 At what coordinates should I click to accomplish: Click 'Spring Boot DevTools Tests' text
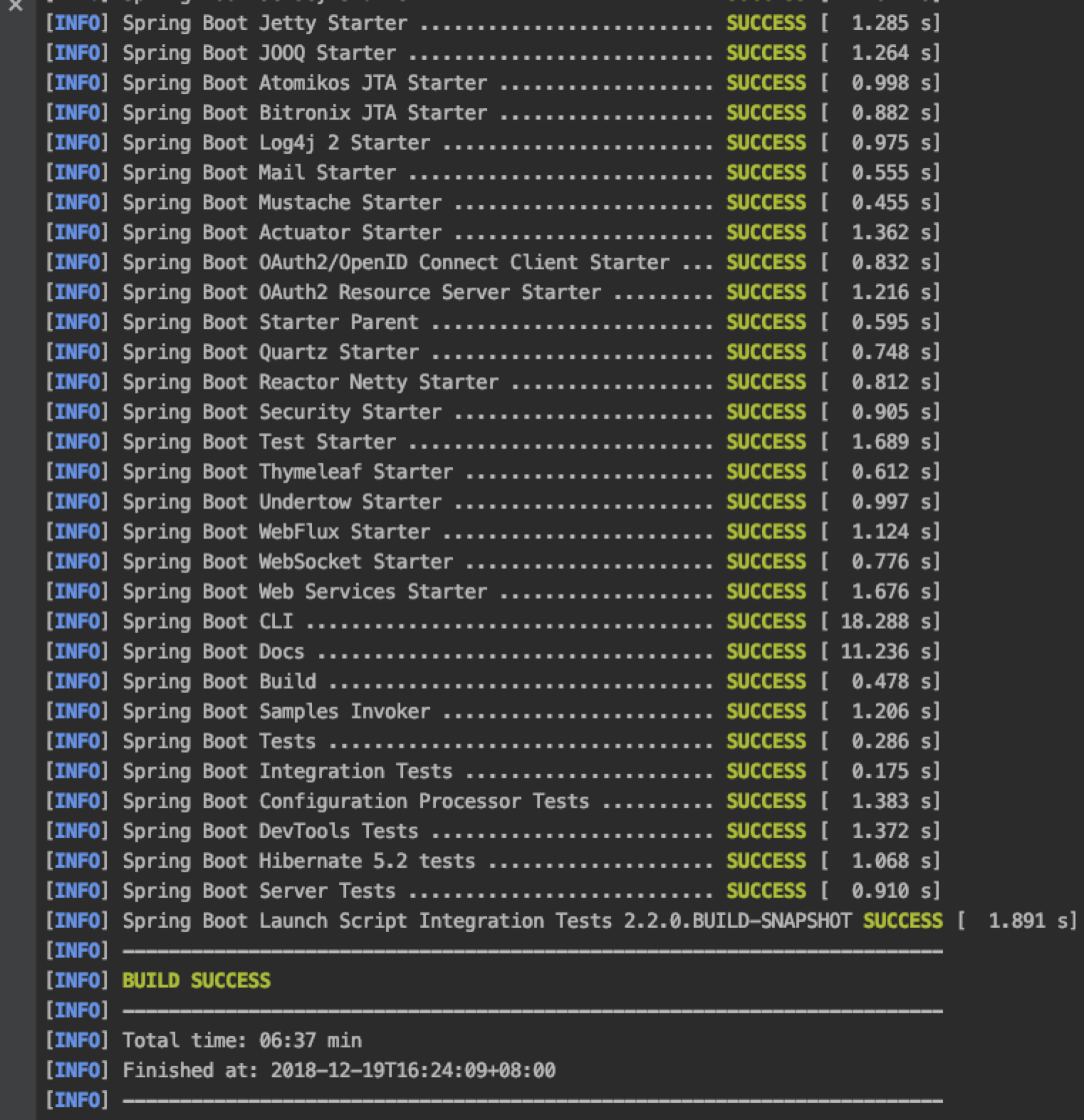pos(271,831)
